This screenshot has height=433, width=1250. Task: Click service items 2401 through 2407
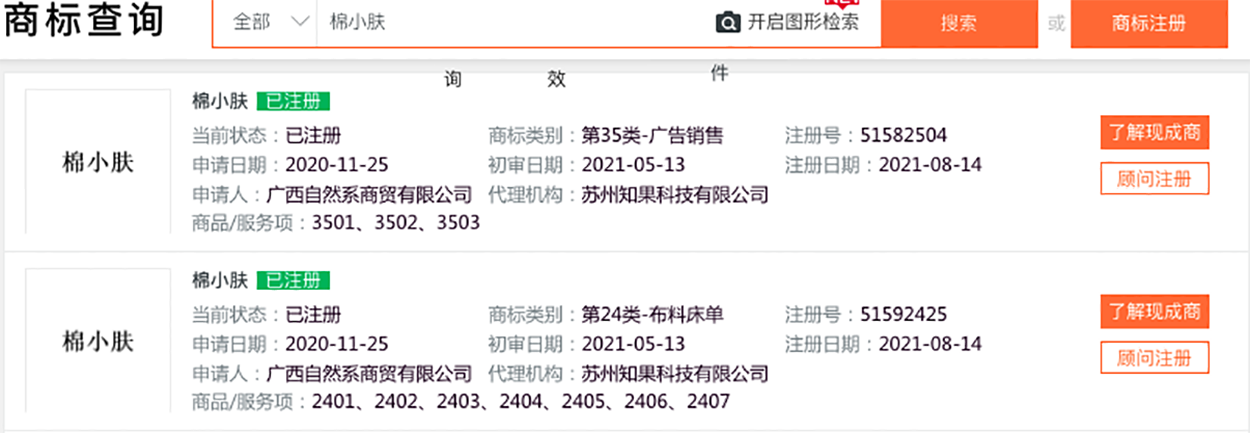pyautogui.click(x=521, y=402)
